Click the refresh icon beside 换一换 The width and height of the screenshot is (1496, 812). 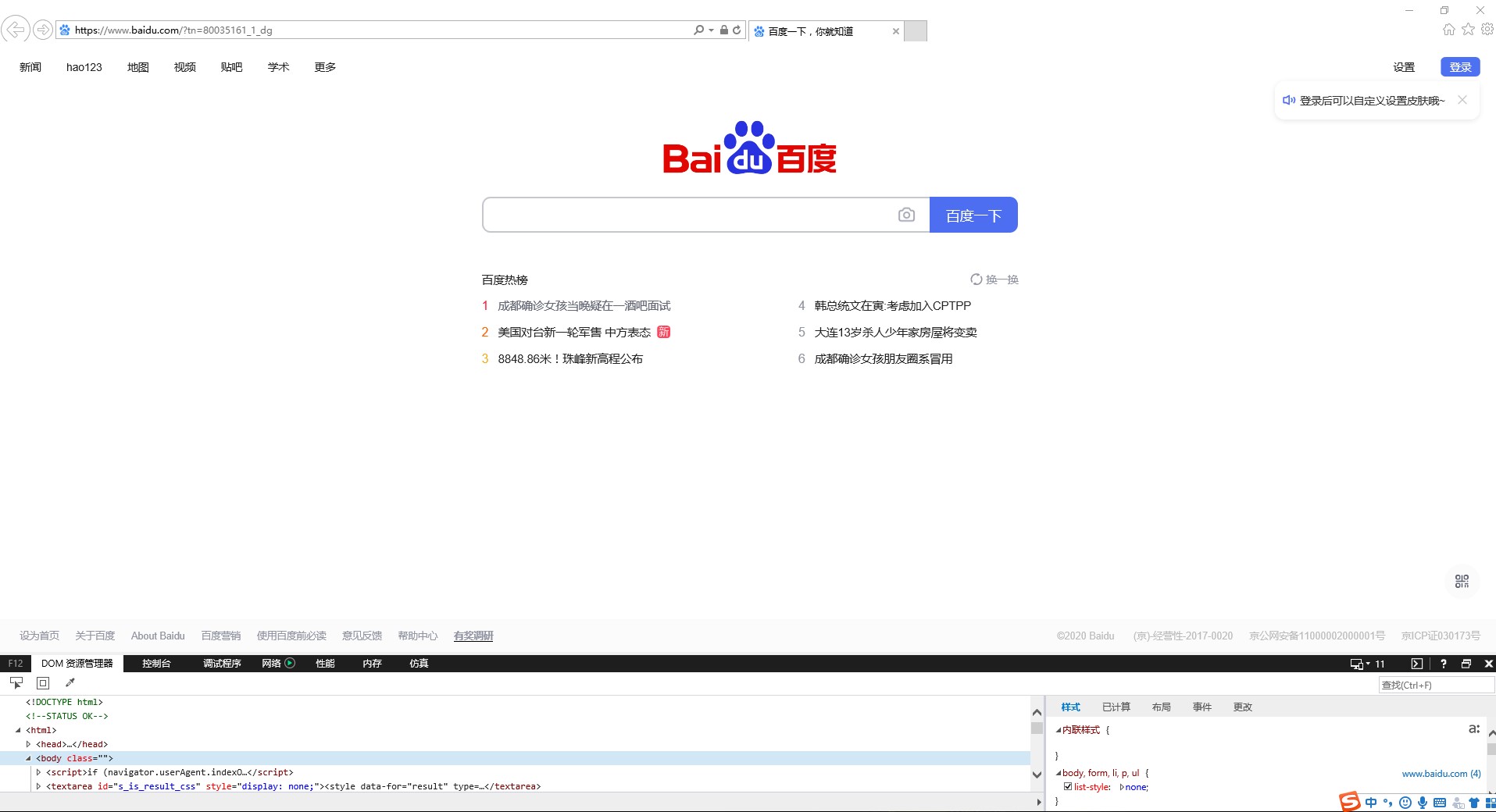click(x=977, y=280)
